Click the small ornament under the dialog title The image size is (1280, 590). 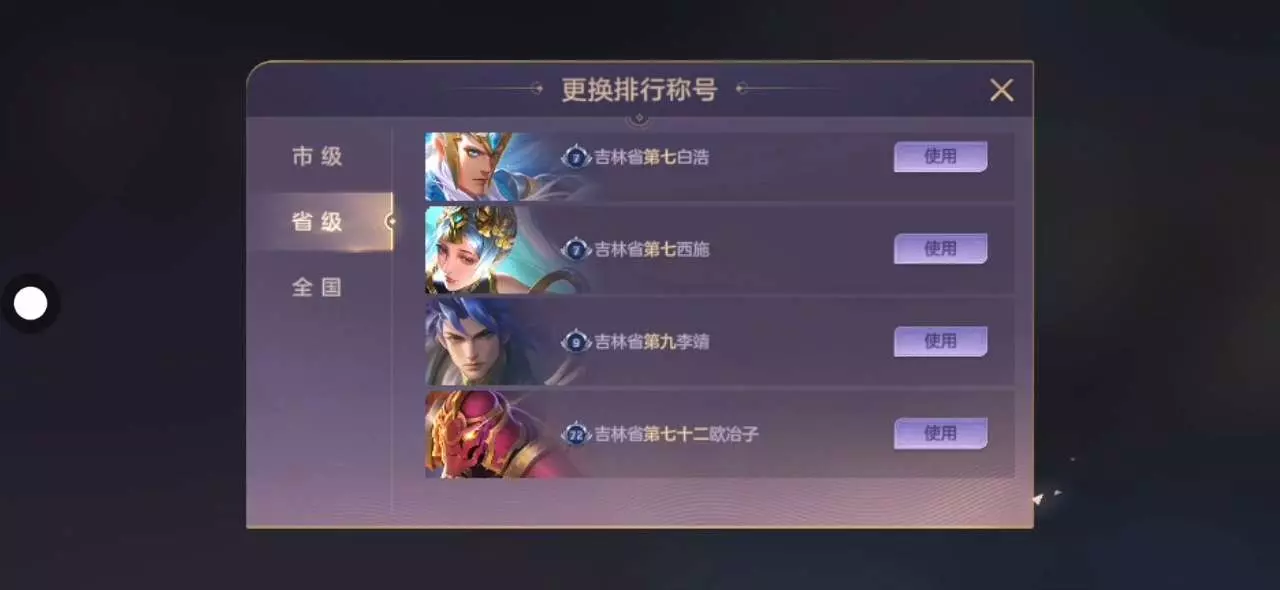pyautogui.click(x=640, y=119)
